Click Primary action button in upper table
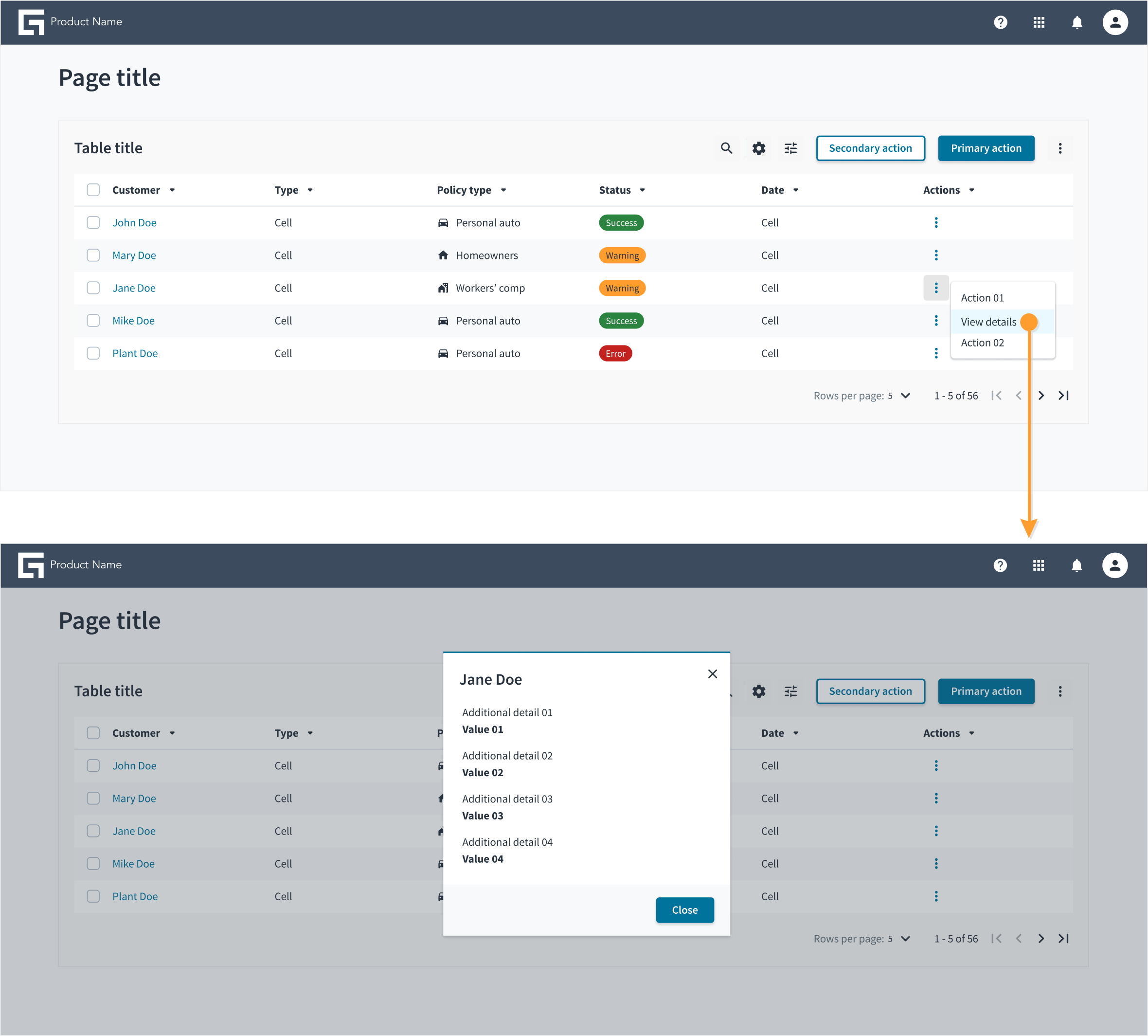Image resolution: width=1148 pixels, height=1036 pixels. tap(986, 148)
